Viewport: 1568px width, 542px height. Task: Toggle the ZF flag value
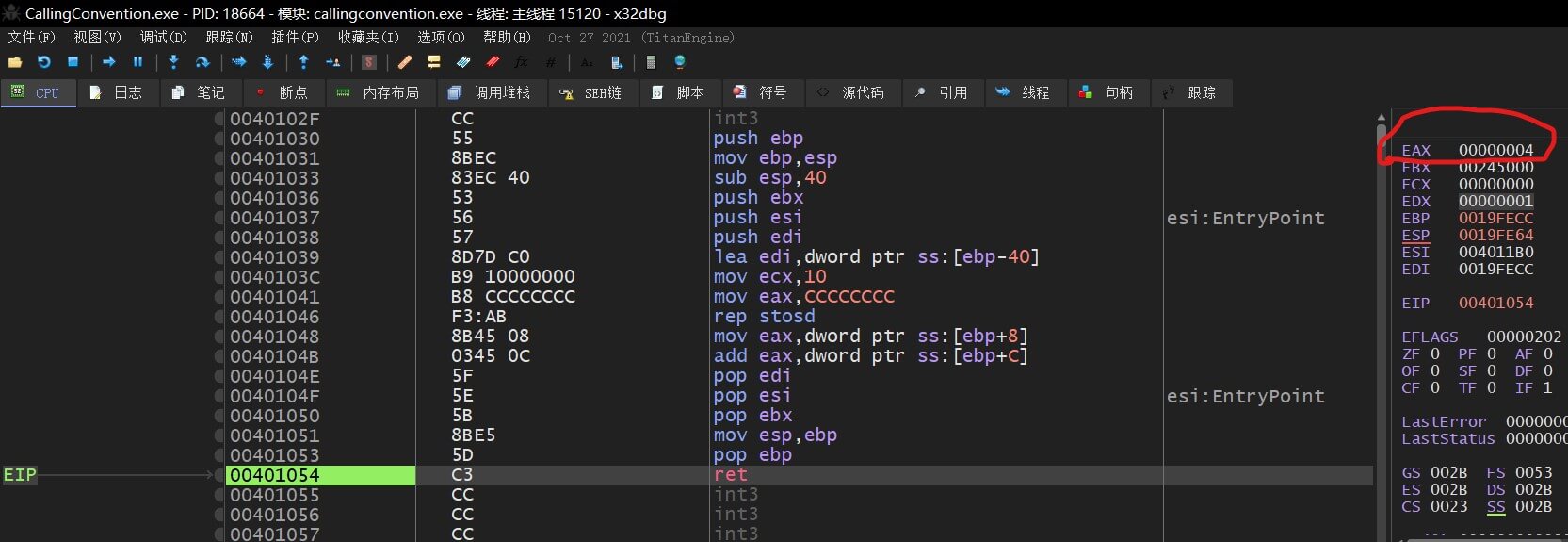pyautogui.click(x=1435, y=354)
